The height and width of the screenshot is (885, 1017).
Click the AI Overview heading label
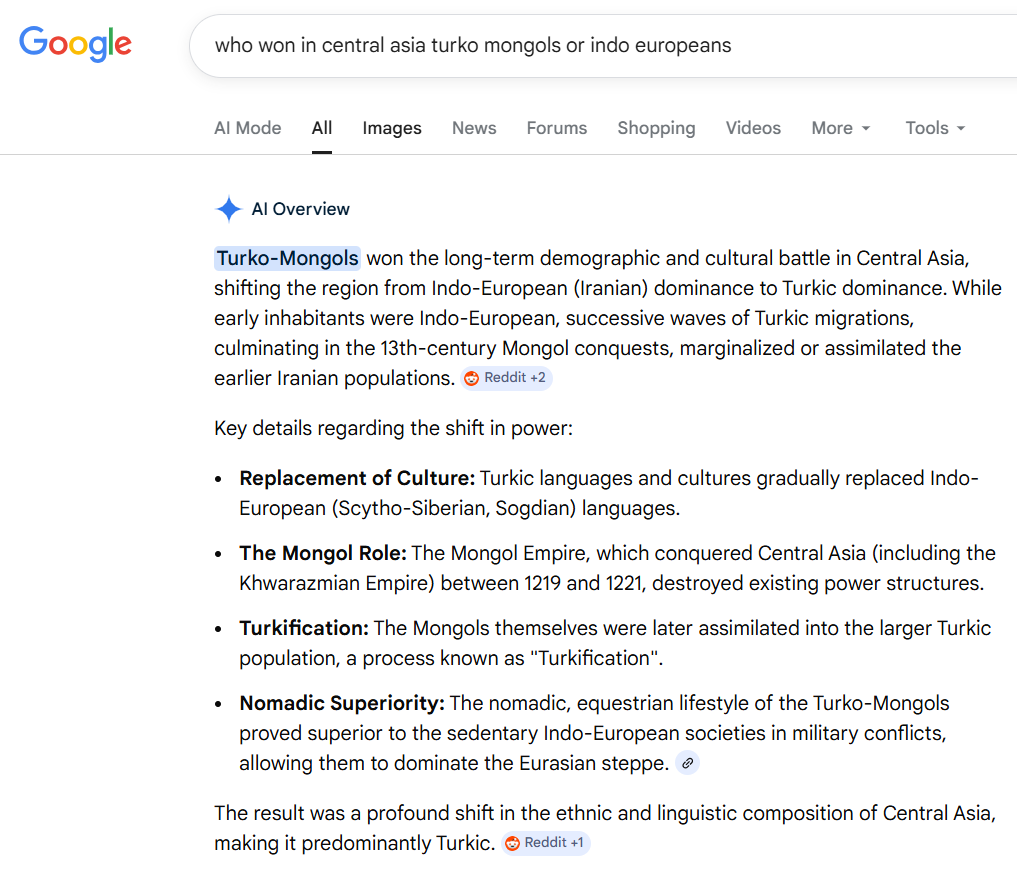click(x=300, y=209)
